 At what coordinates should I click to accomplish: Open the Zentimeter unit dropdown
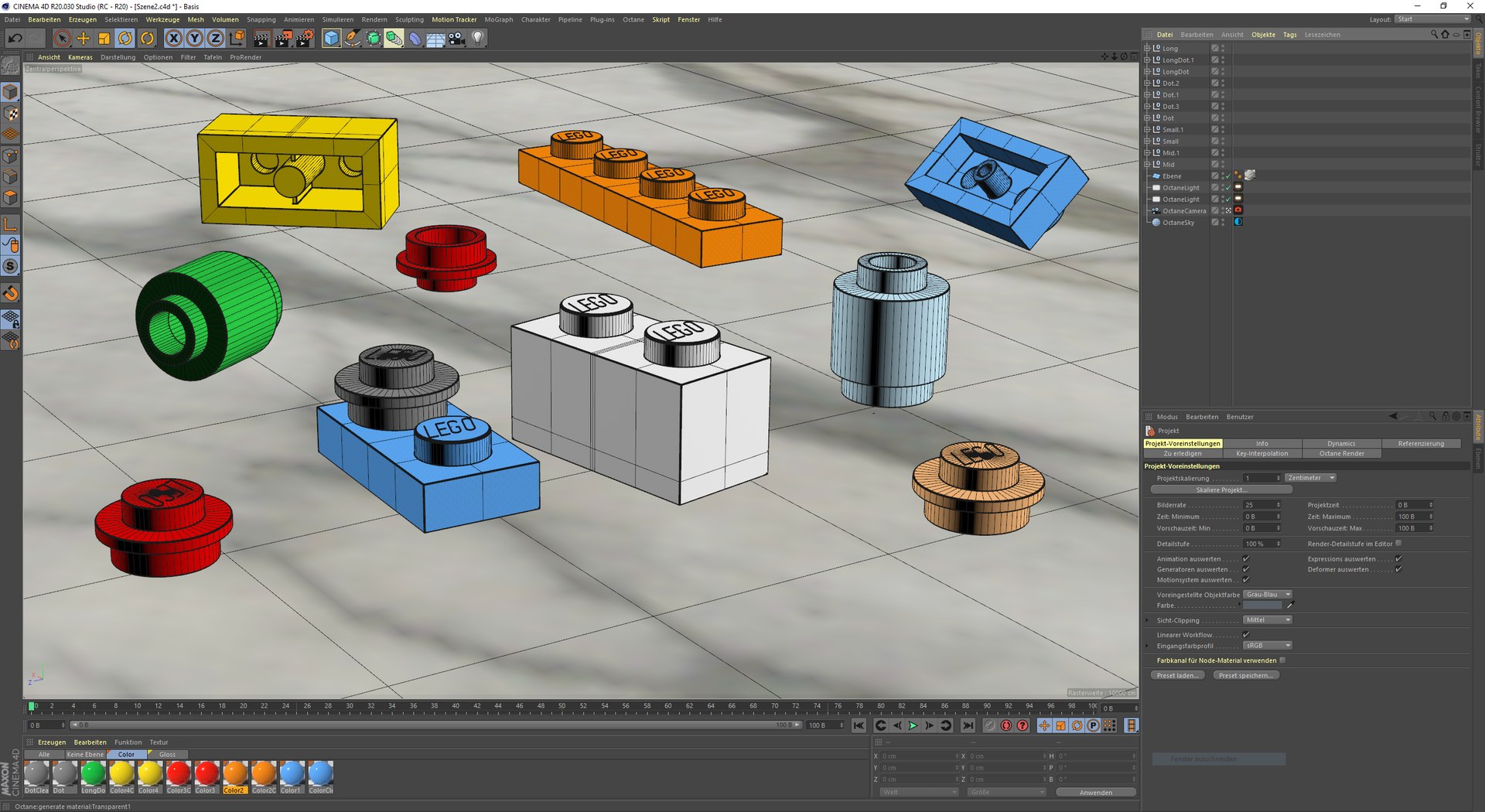1310,478
